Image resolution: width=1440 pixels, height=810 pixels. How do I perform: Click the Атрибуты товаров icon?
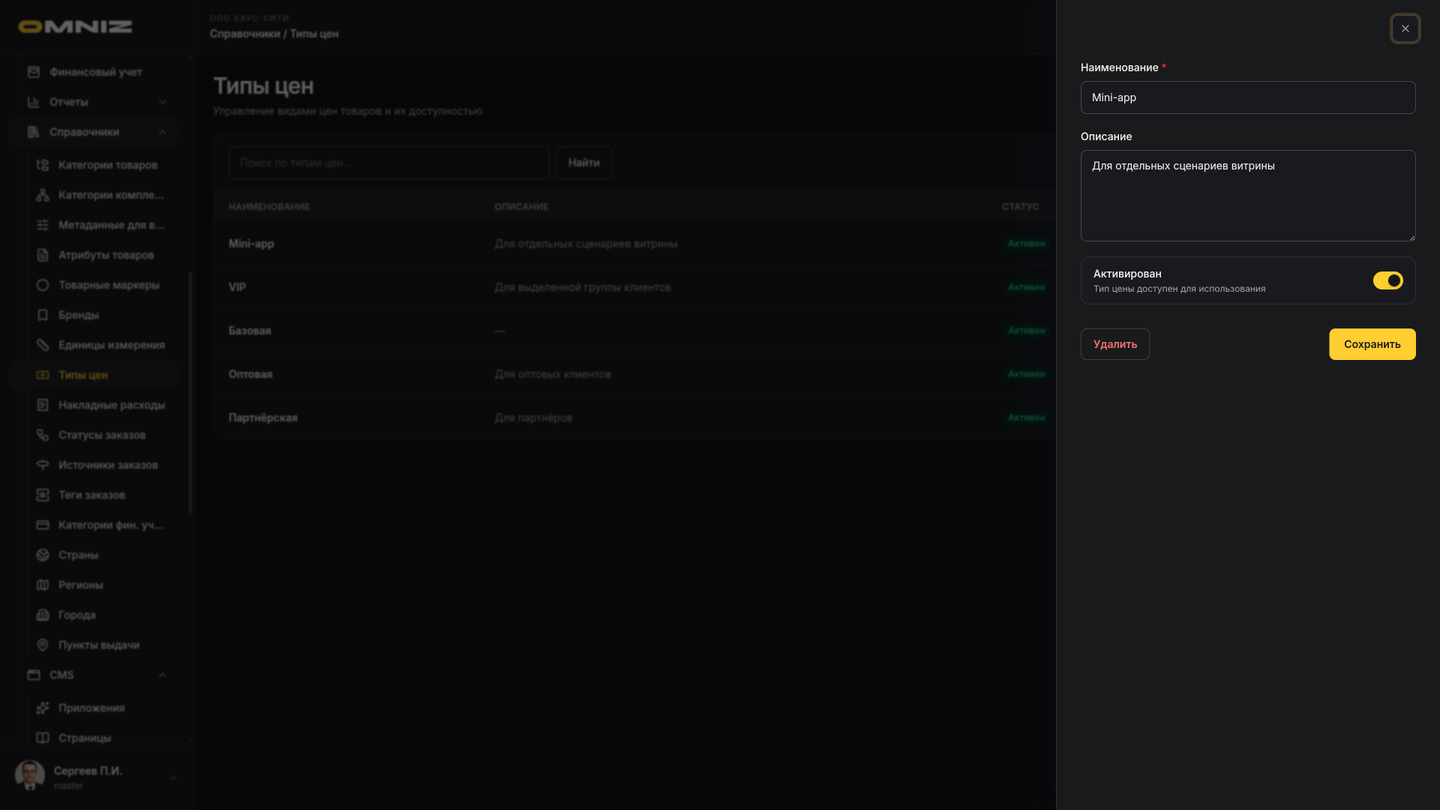[x=42, y=255]
